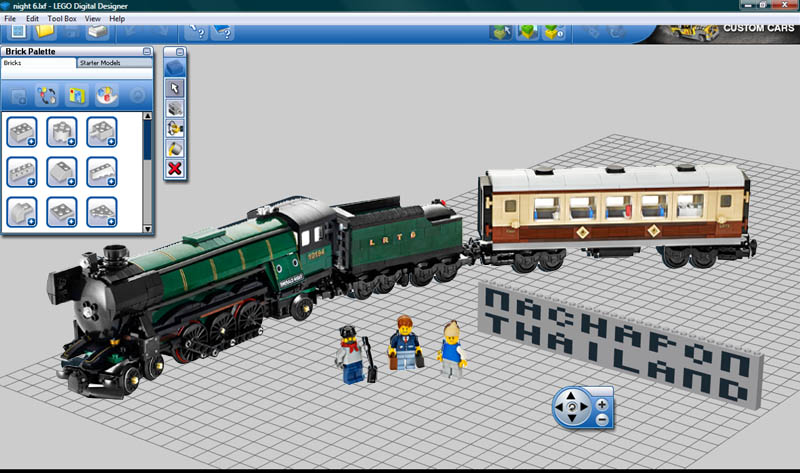
Task: Collapse the Brick Palette panel
Action: tap(147, 52)
